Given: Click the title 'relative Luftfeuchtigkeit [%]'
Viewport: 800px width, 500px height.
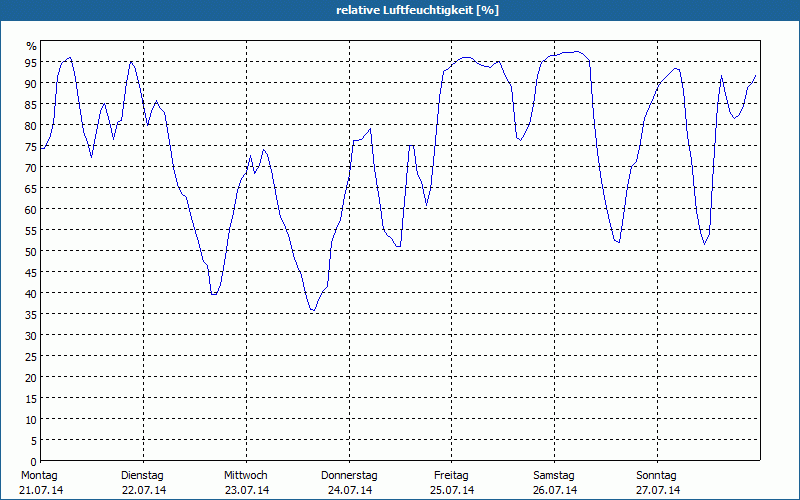Looking at the screenshot, I should (417, 10).
